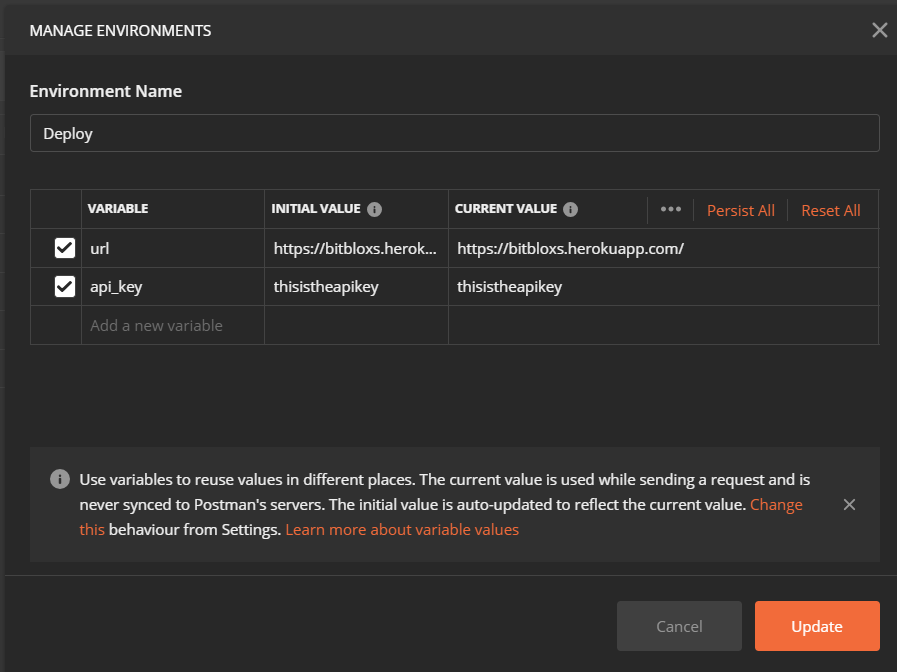Image resolution: width=897 pixels, height=672 pixels.
Task: Close the Manage Environments dialog
Action: coord(879,30)
